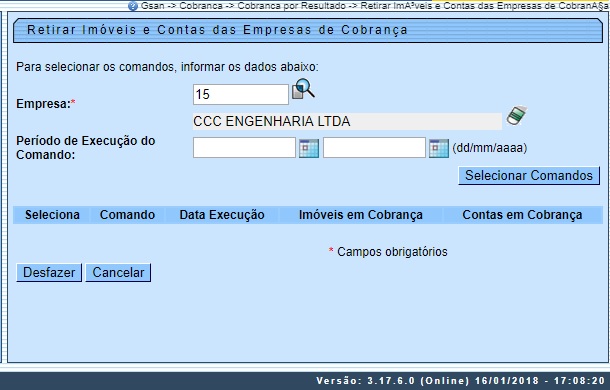Click the Comando column header
The height and width of the screenshot is (390, 610).
tap(127, 215)
